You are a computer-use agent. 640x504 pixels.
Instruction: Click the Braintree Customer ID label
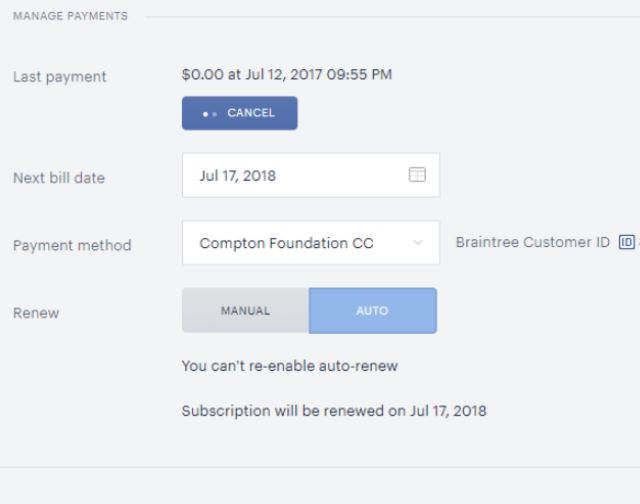(533, 242)
